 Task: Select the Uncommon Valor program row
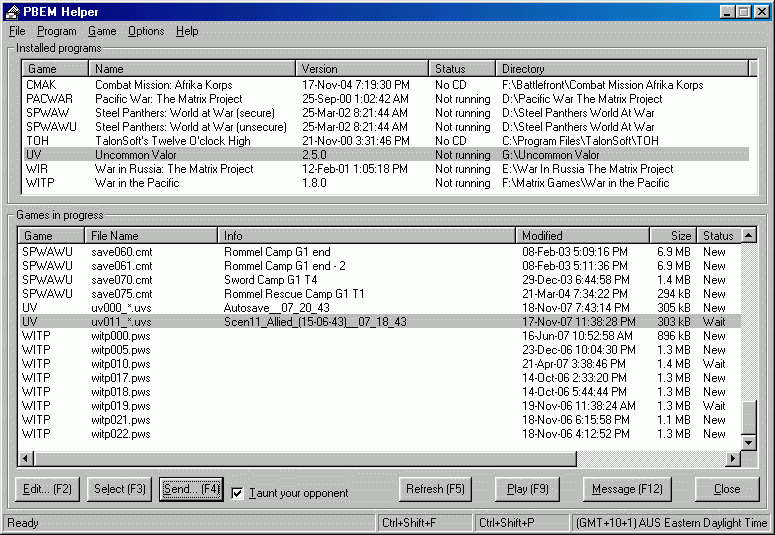point(387,155)
